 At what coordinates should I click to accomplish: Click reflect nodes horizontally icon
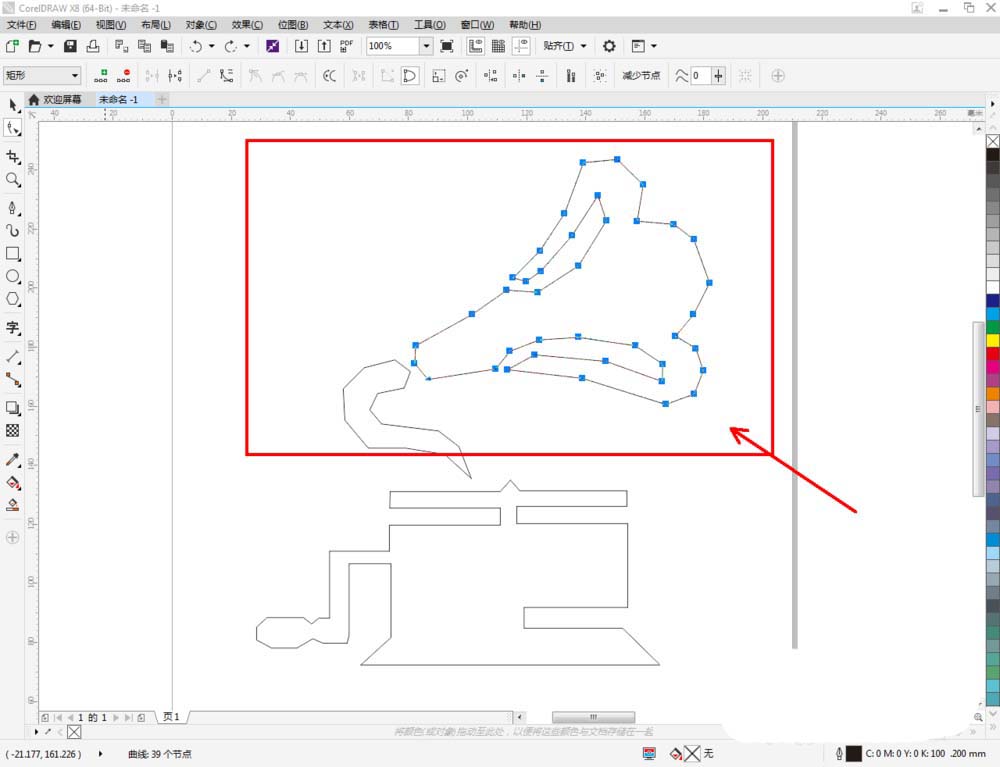[519, 76]
